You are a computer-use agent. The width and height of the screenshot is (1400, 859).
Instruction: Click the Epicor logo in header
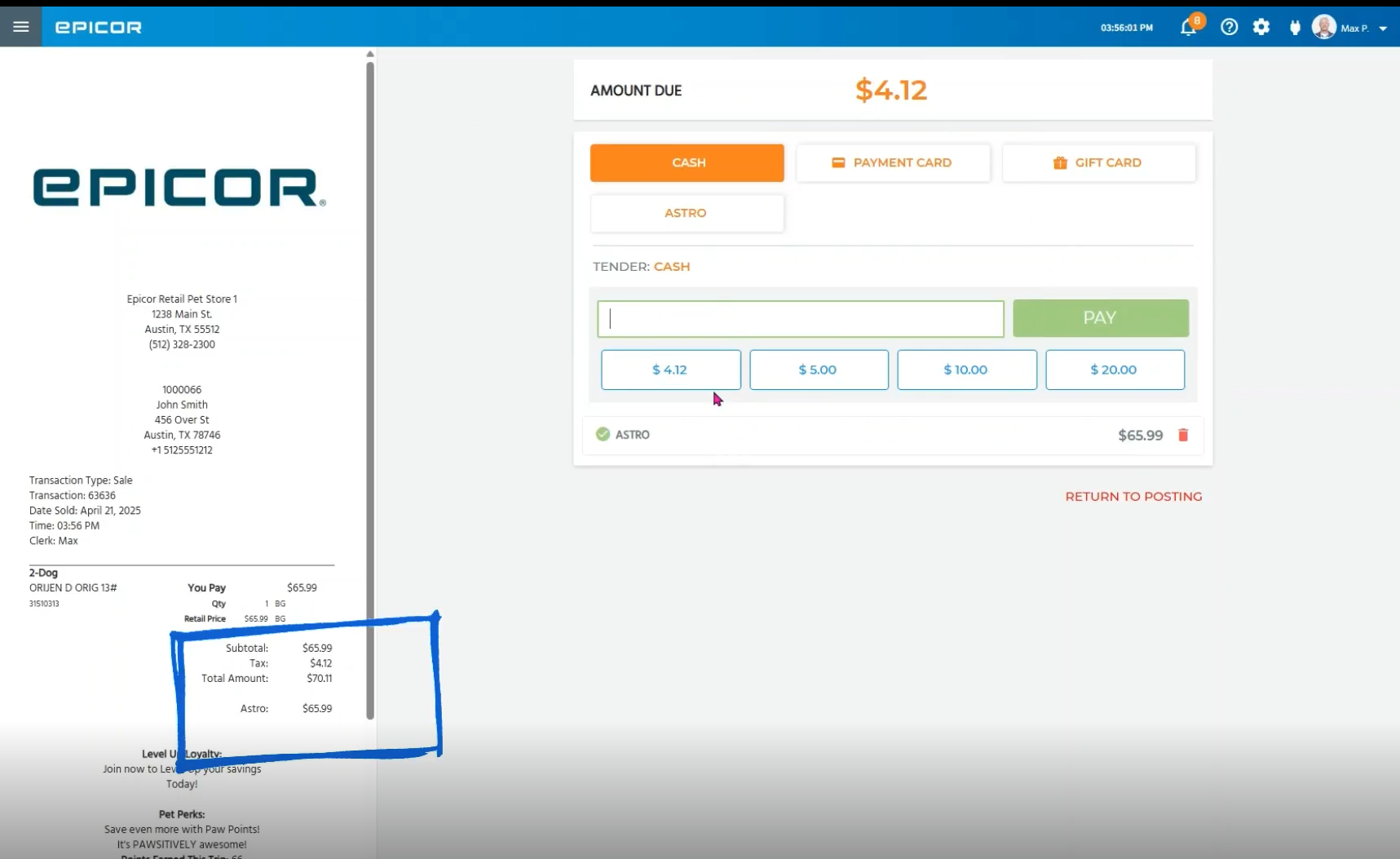(98, 28)
